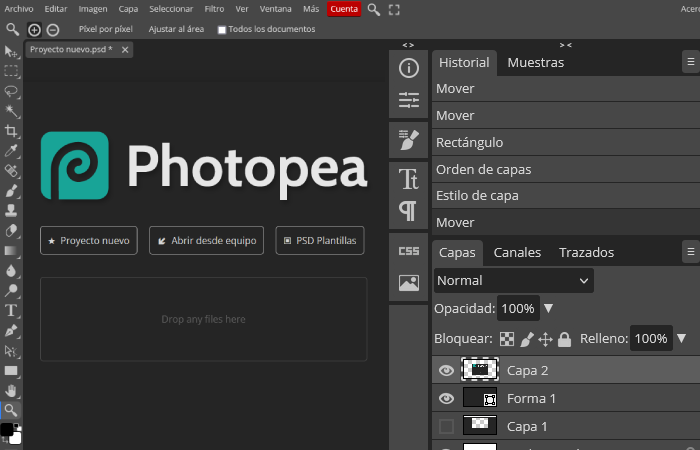Image resolution: width=700 pixels, height=450 pixels.
Task: Open the Opacidad slider arrow
Action: 549,308
